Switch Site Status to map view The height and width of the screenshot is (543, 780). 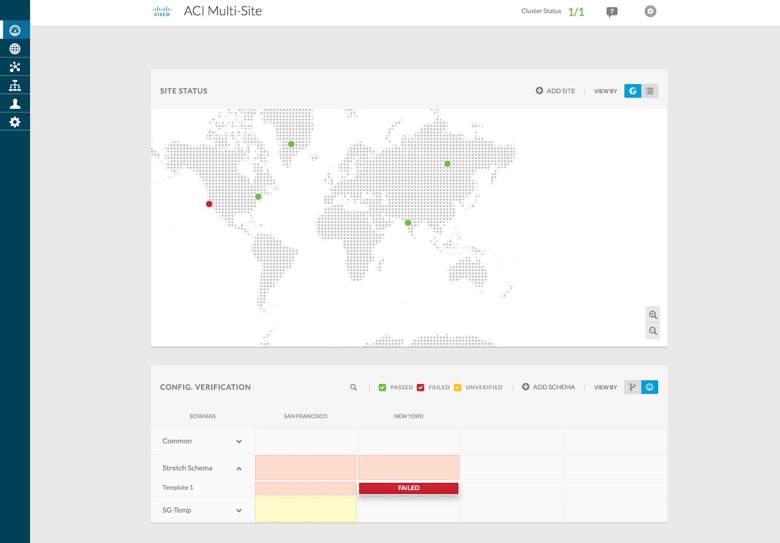(x=633, y=91)
